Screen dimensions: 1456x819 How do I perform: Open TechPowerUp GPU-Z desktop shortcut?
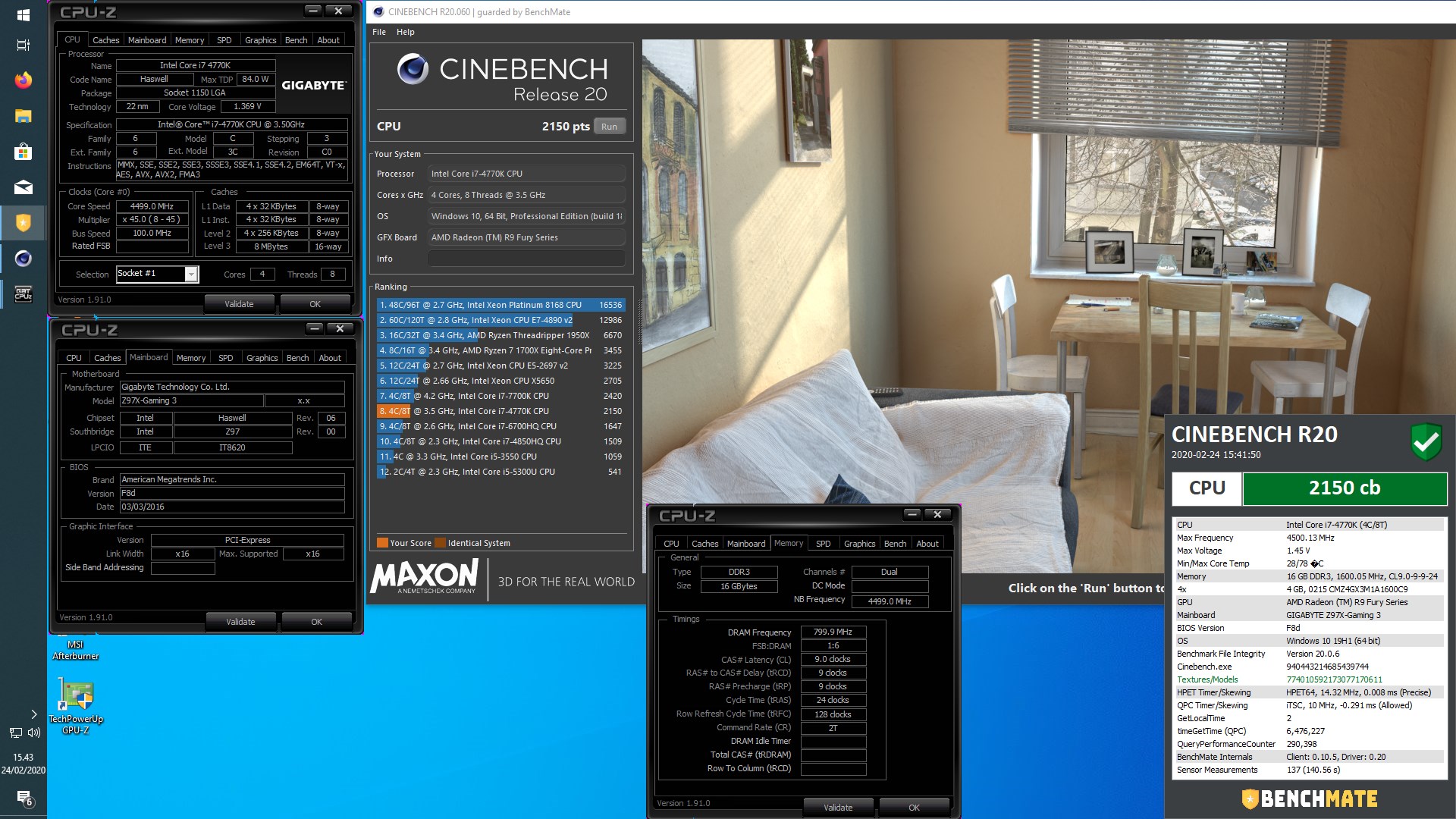point(76,706)
